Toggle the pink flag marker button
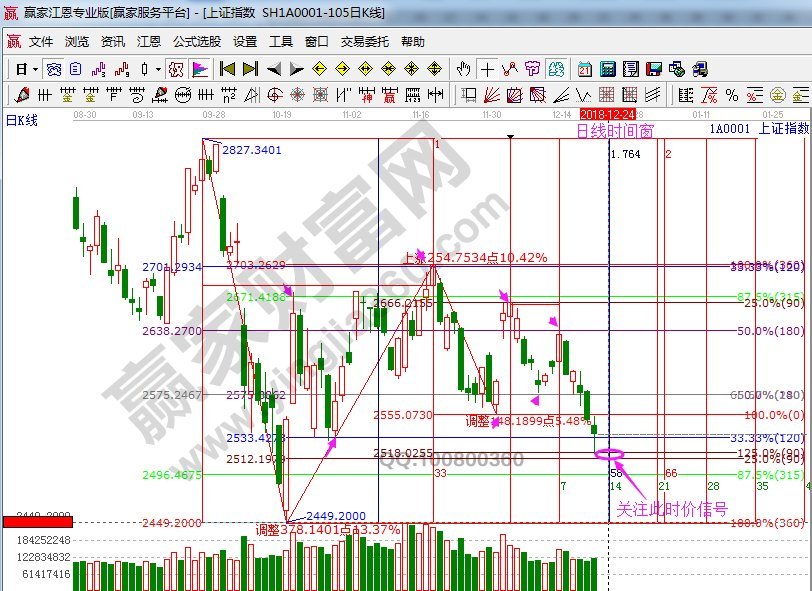 200,69
